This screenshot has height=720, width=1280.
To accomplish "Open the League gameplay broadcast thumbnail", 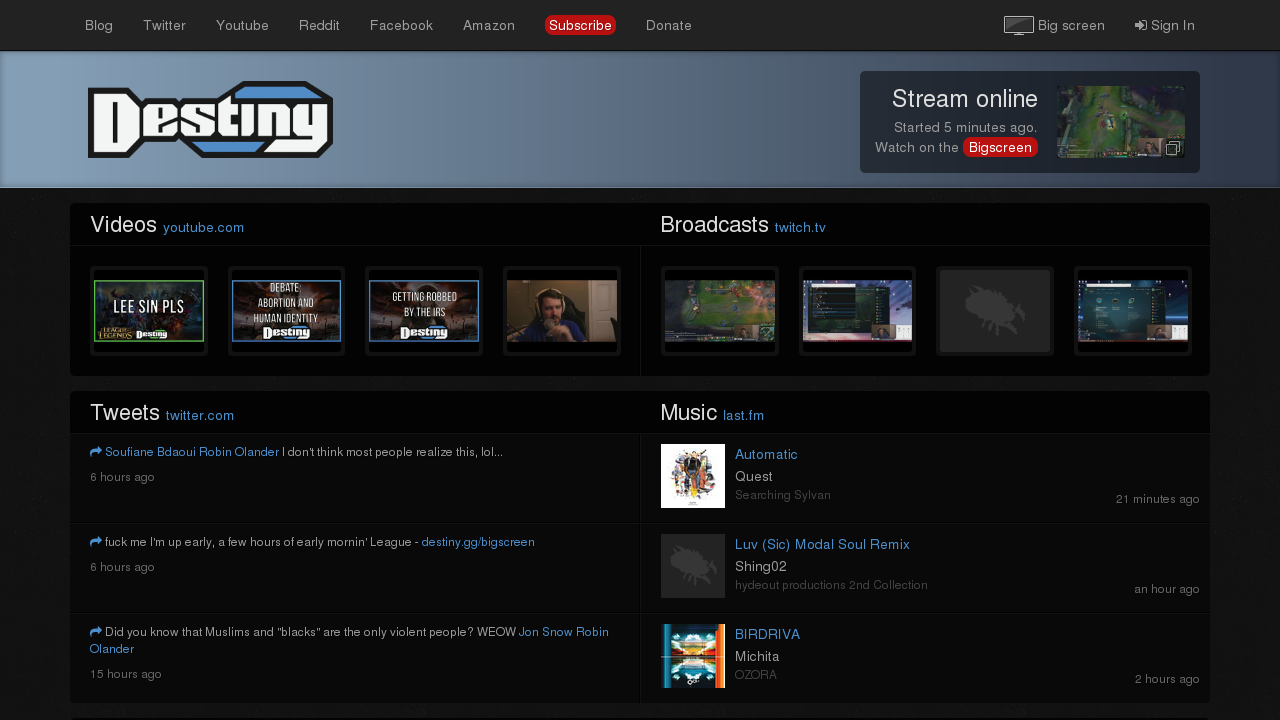I will [x=720, y=311].
